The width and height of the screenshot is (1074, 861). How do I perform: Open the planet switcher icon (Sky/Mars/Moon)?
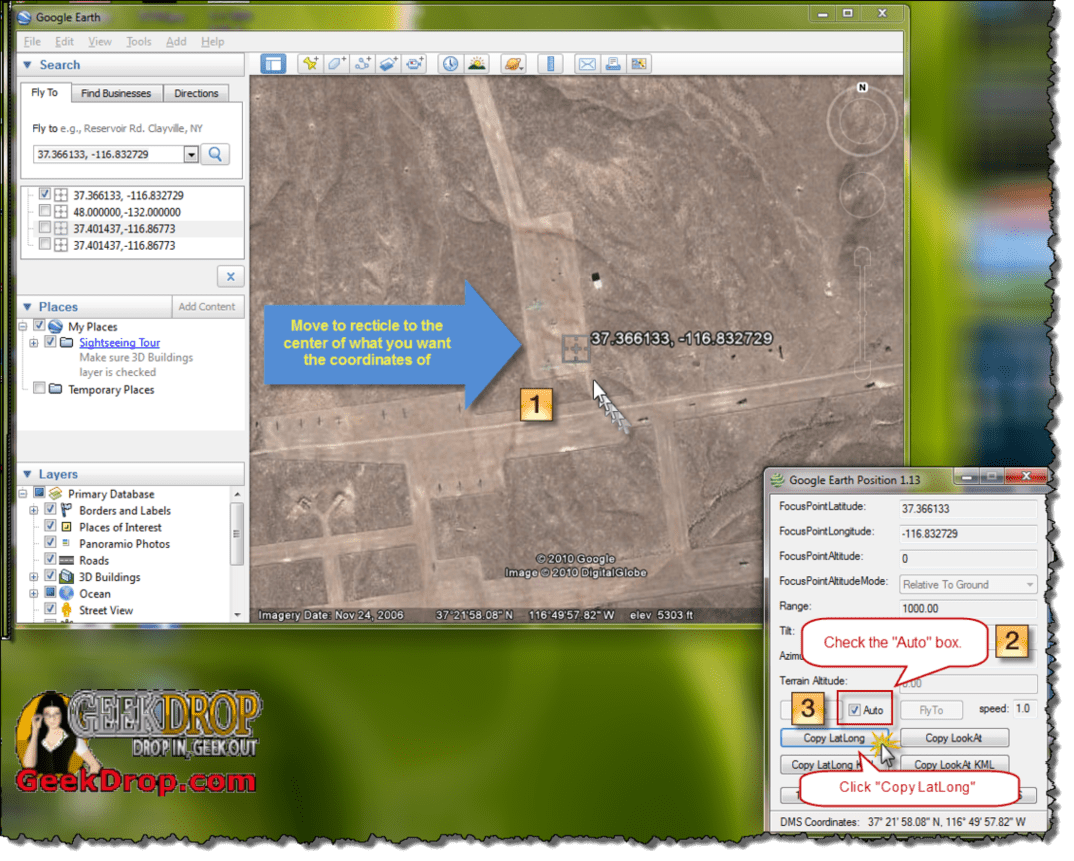click(x=513, y=64)
